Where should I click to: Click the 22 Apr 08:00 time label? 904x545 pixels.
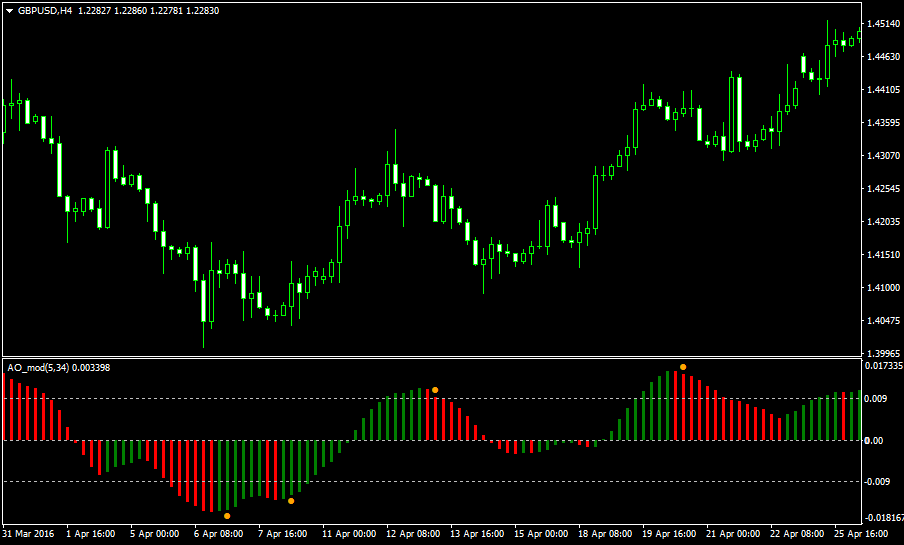(797, 534)
